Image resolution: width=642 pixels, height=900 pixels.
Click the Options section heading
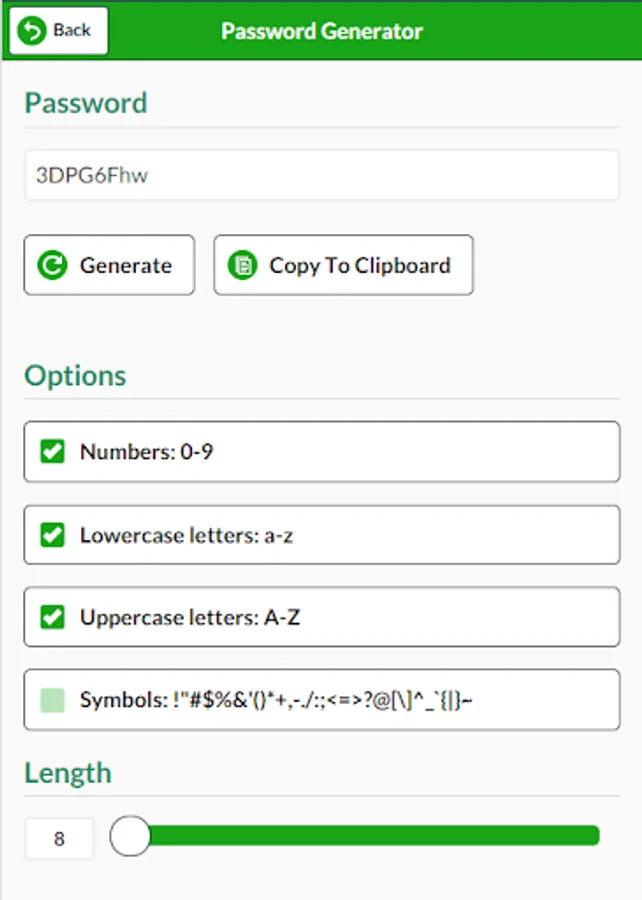pyautogui.click(x=75, y=376)
